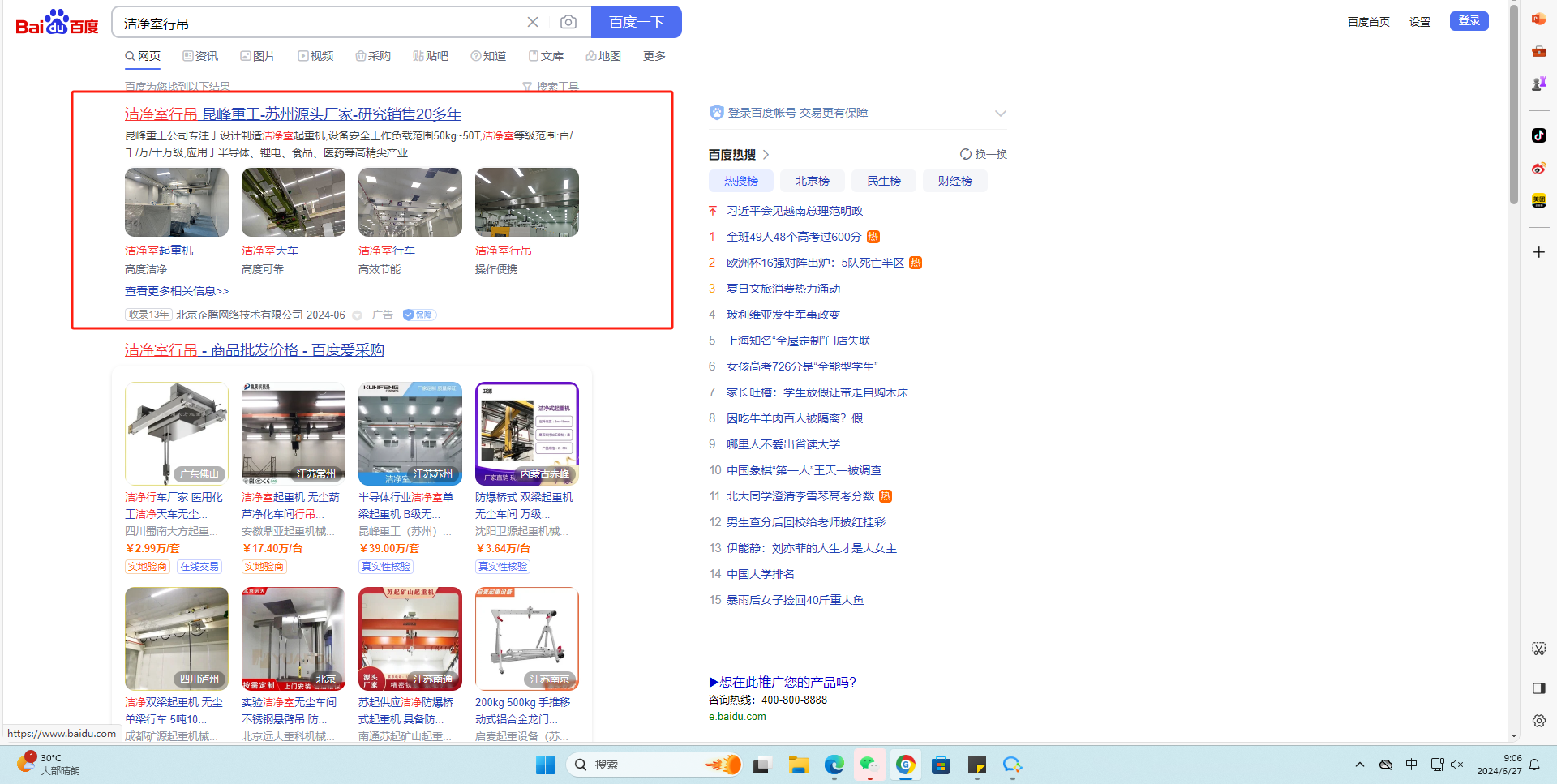Add a sidebar app with the plus icon
Viewport: 1557px width, 784px height.
click(x=1538, y=252)
